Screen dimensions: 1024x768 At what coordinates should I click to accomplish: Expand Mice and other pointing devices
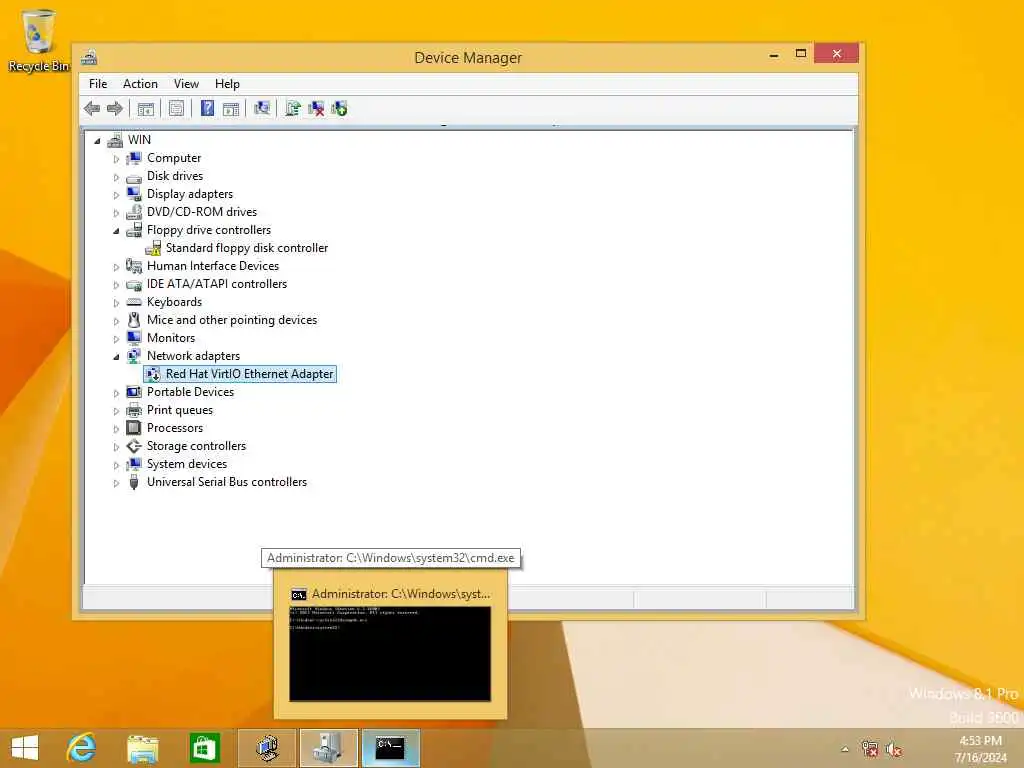(x=116, y=321)
